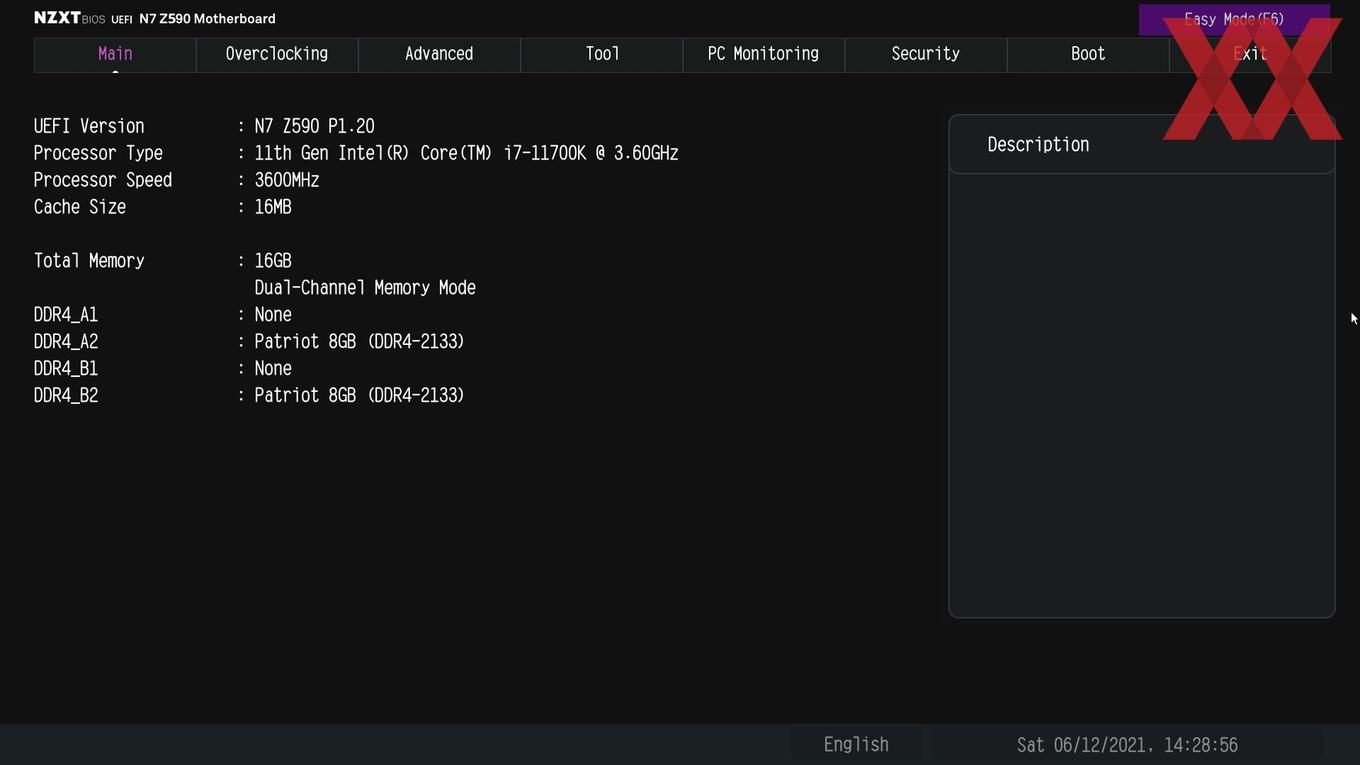This screenshot has width=1360, height=765.
Task: Select the DDR4_A1 slot label
Action: 66,315
